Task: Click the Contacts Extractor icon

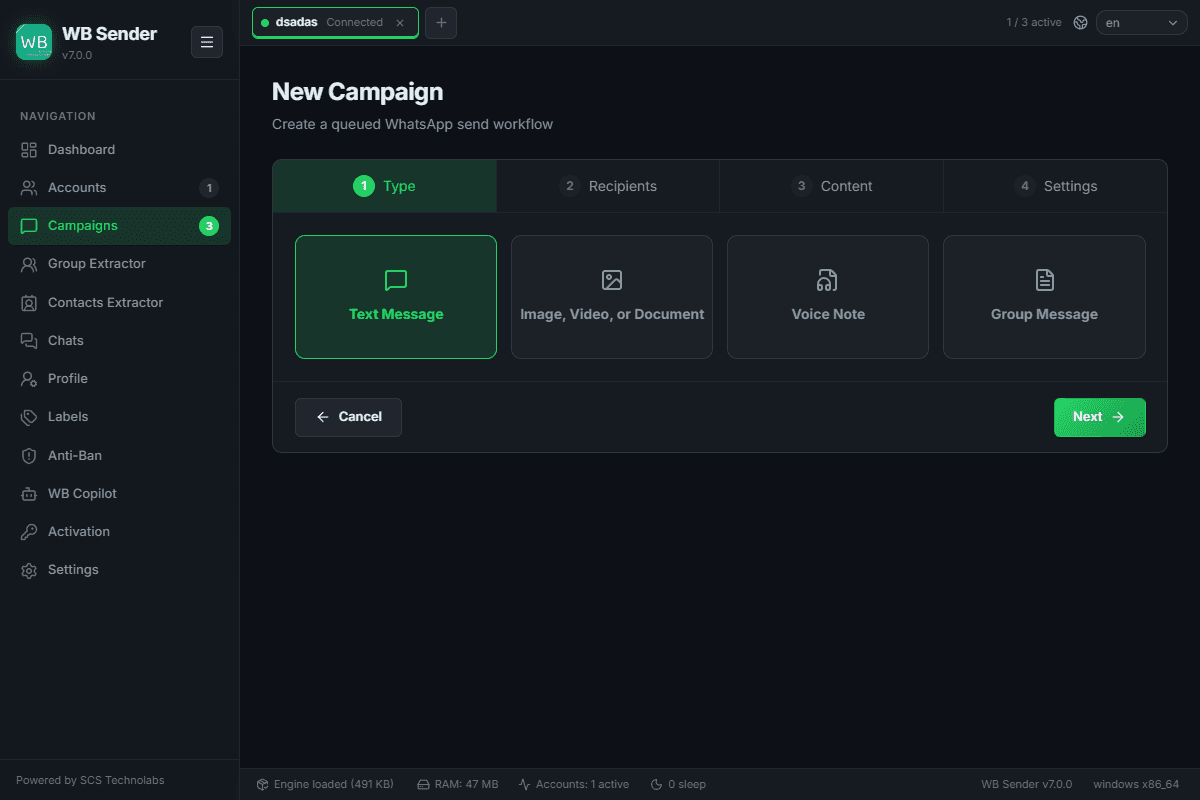Action: 29,303
